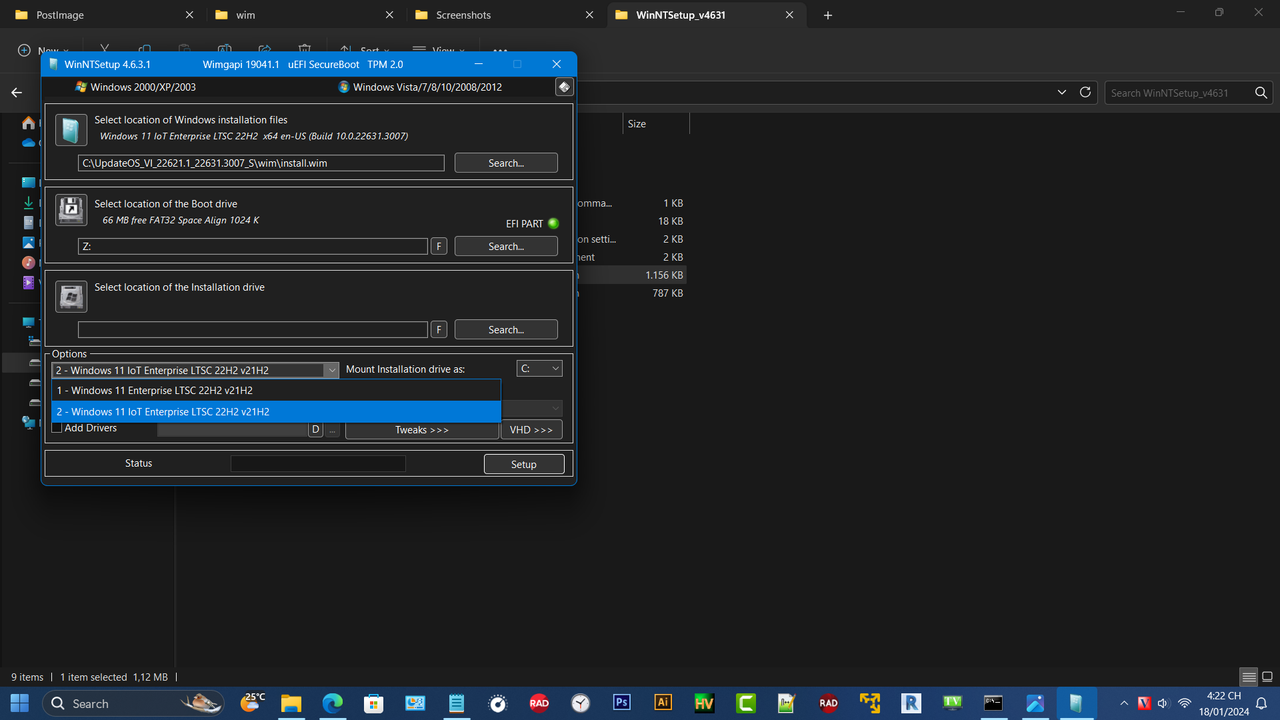Open Wi-Fi network settings in system tray
1280x720 pixels.
[1184, 703]
